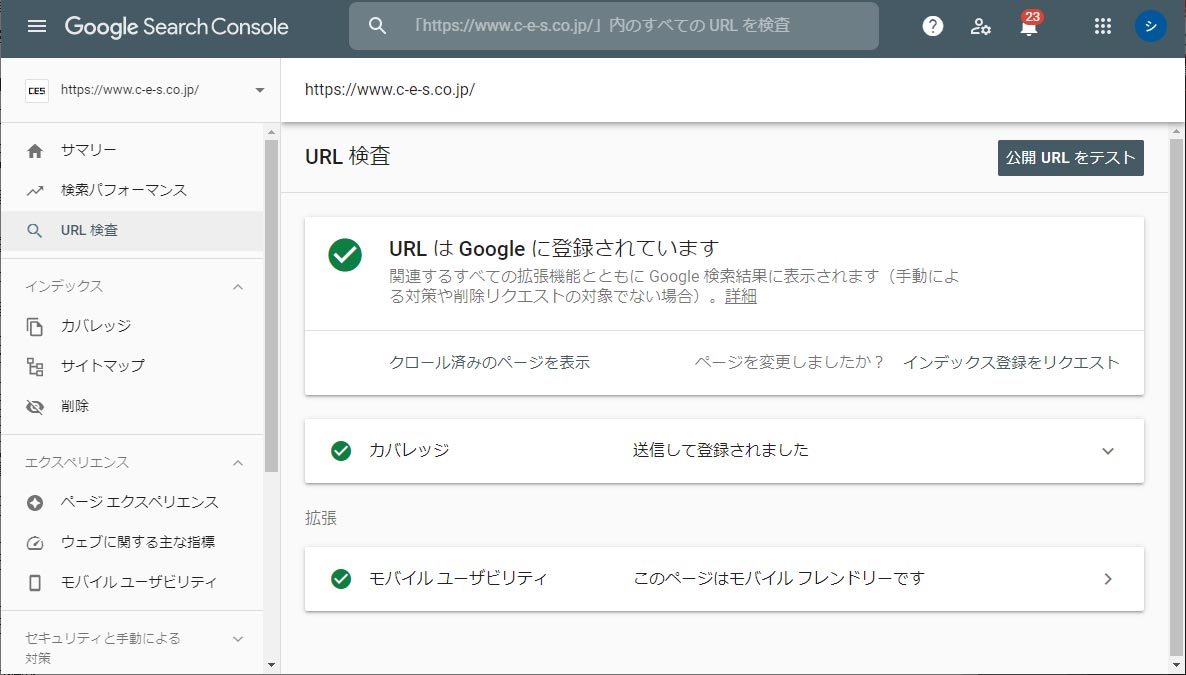1186x675 pixels.
Task: Select URL 検査 in sidebar
Action: click(132, 231)
